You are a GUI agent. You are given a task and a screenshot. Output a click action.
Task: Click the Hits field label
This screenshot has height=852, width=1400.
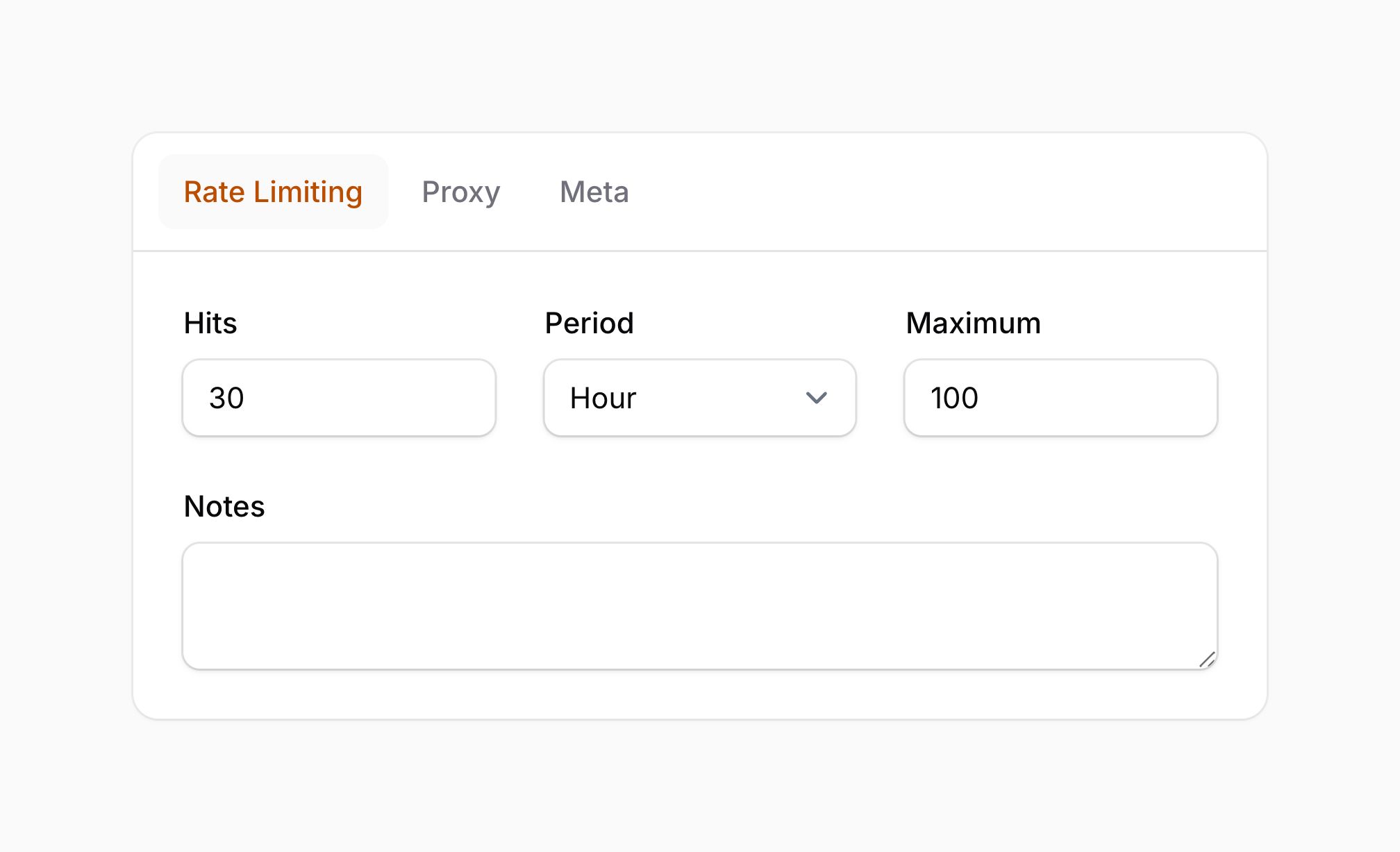click(210, 324)
